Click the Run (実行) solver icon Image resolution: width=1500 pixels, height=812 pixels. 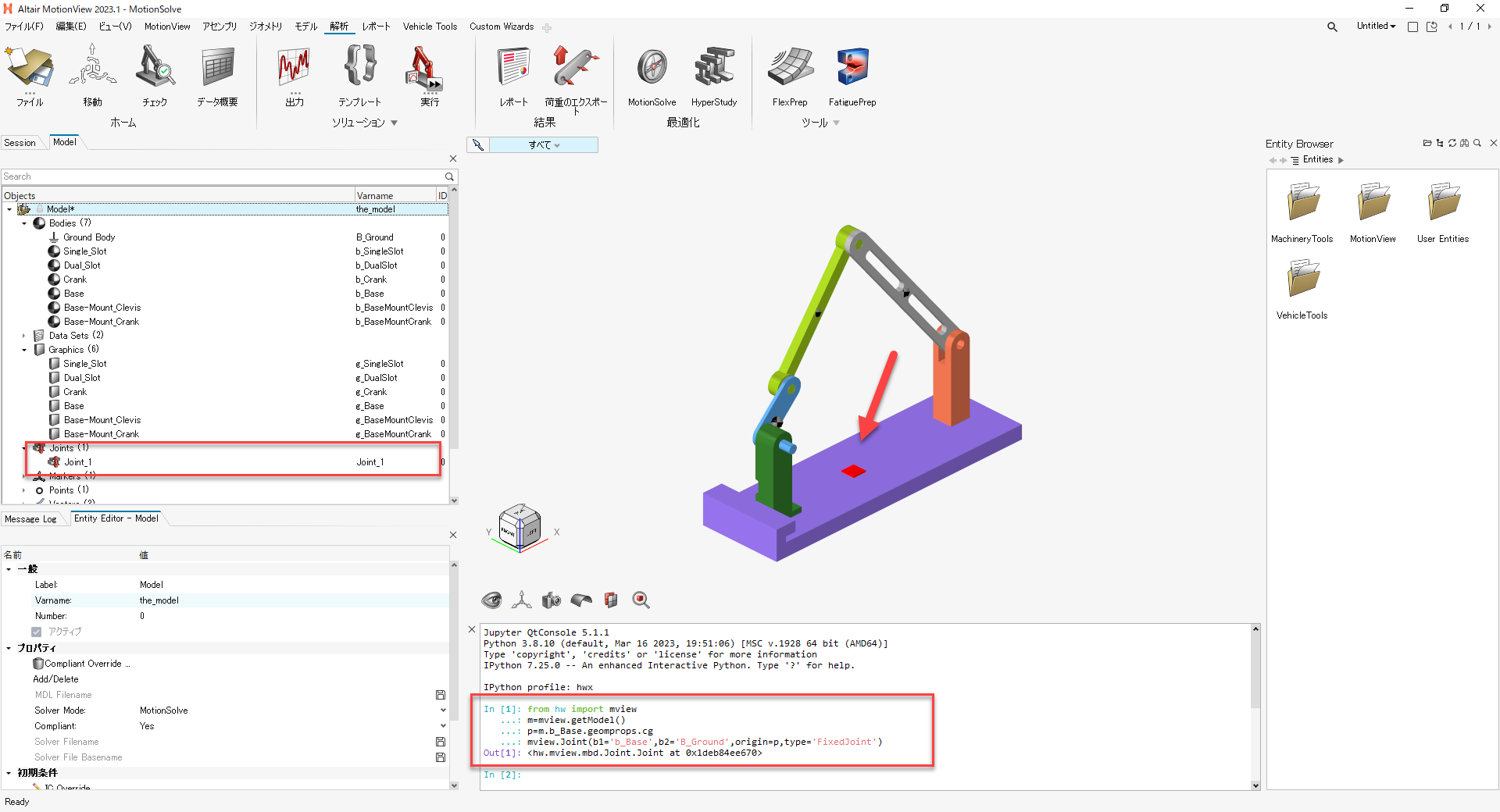tap(423, 67)
